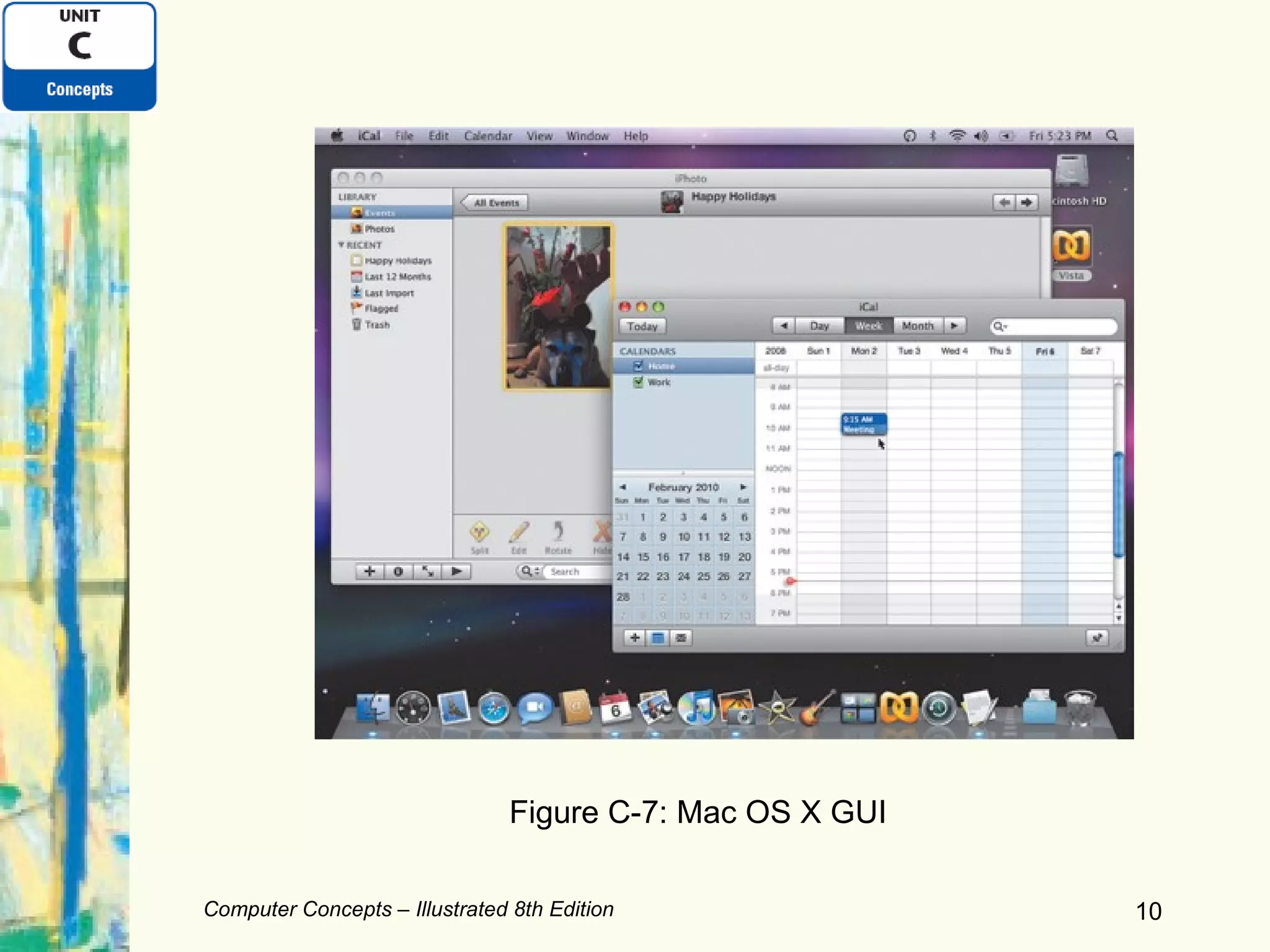The width and height of the screenshot is (1270, 952).
Task: Launch iMovie star icon in dock
Action: tap(778, 708)
